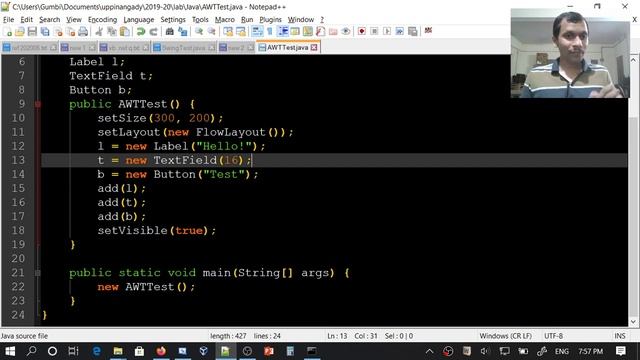Click the Paste clipboard icon
The image size is (640, 360).
125,31
